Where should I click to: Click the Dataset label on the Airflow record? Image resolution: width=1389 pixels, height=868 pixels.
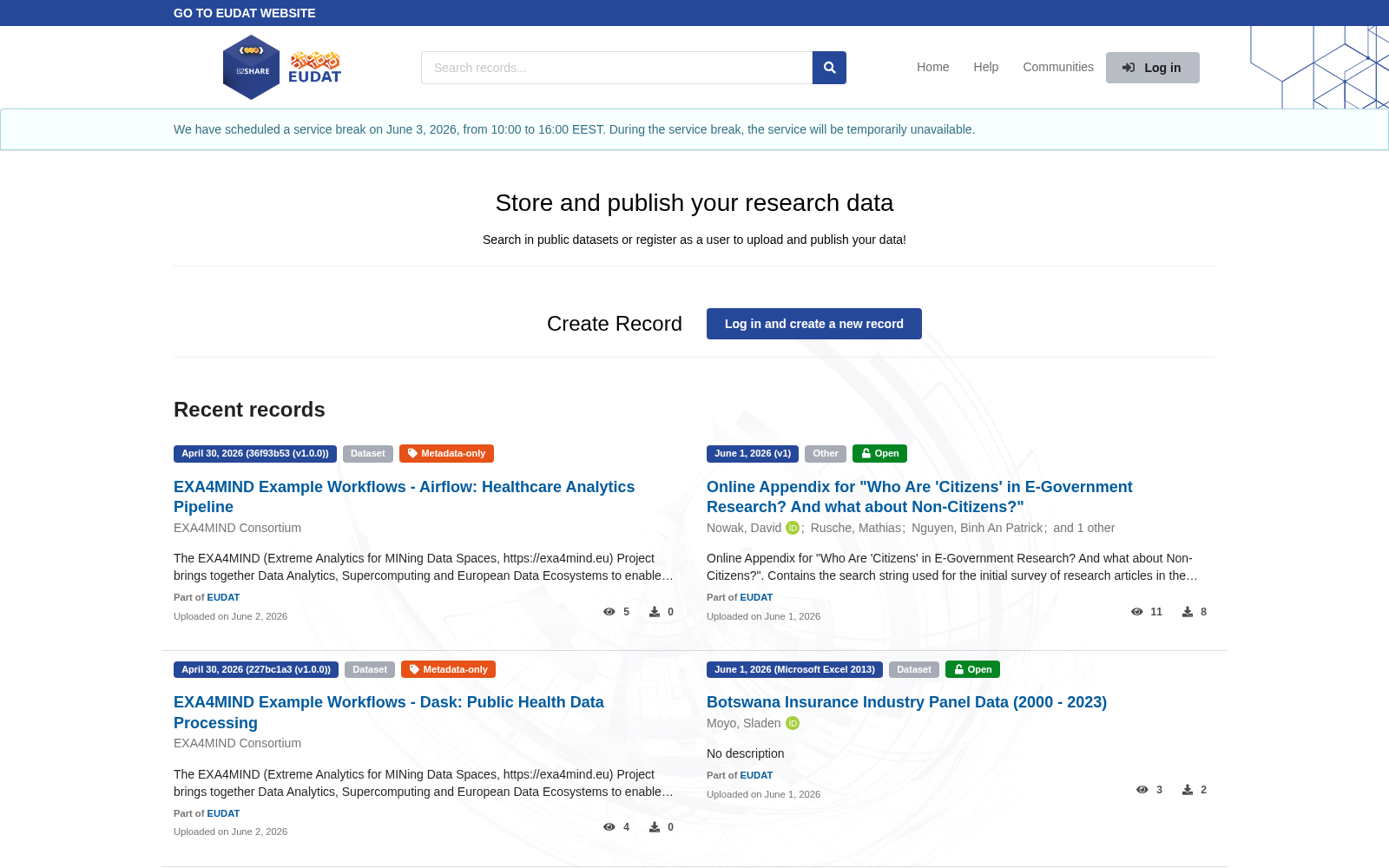368,453
